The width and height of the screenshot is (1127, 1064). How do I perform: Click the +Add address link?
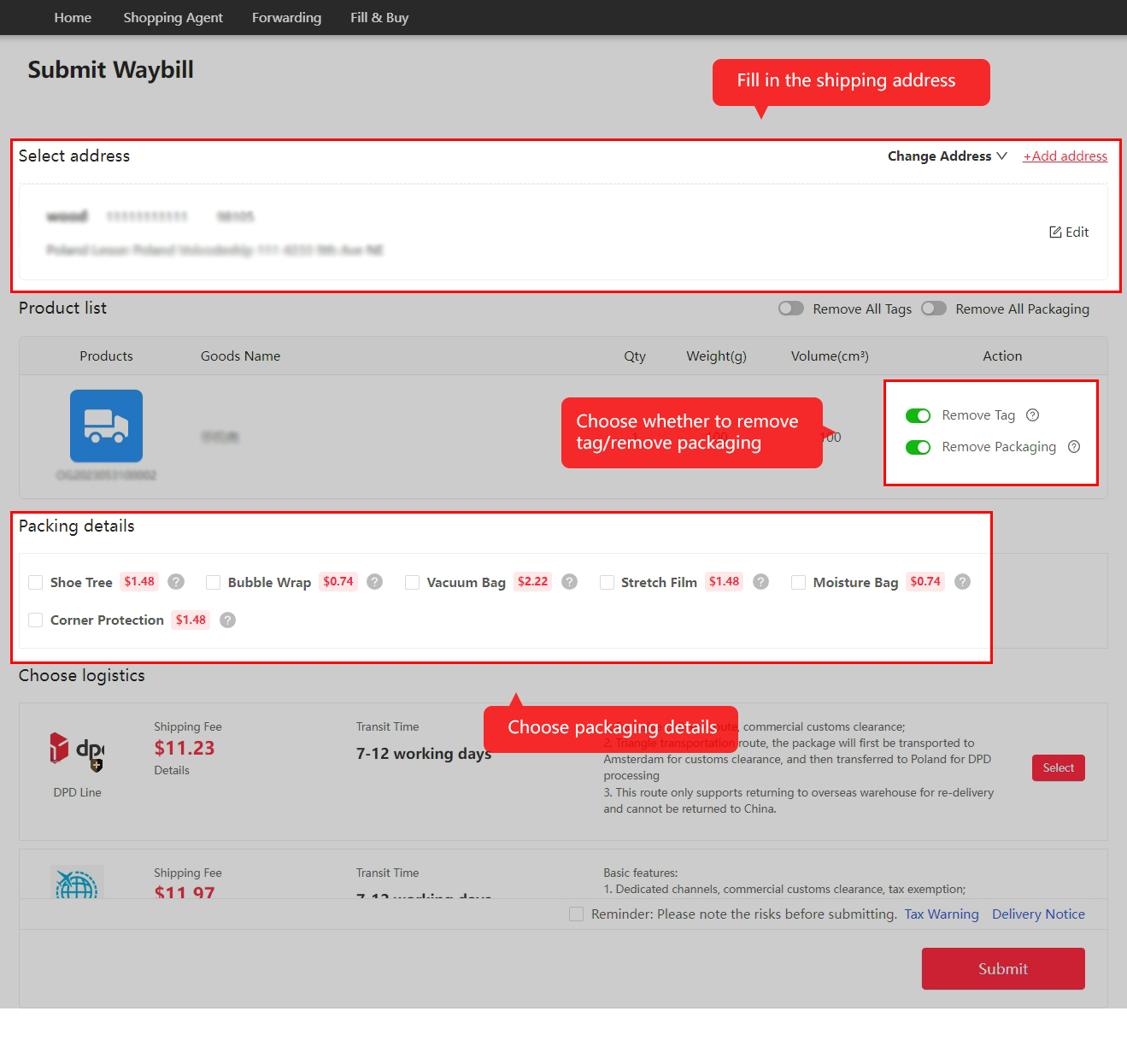pyautogui.click(x=1065, y=156)
